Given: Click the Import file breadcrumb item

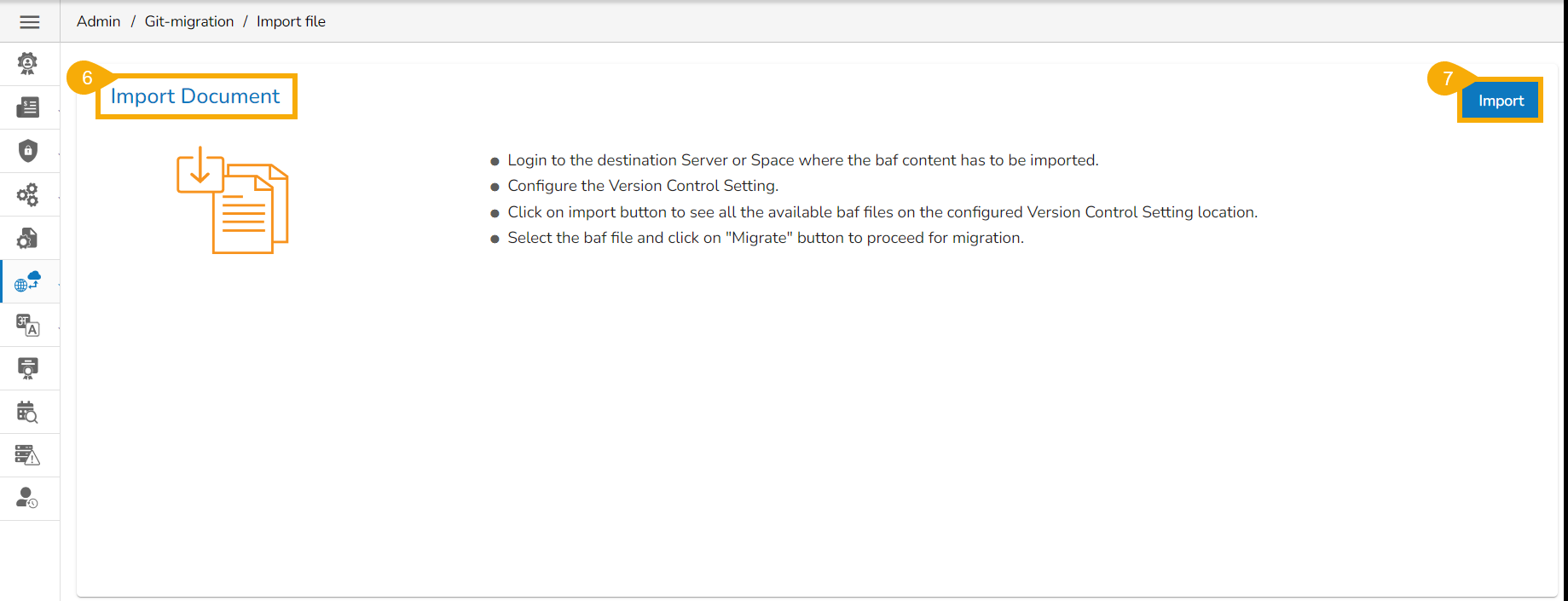Looking at the screenshot, I should coord(291,21).
